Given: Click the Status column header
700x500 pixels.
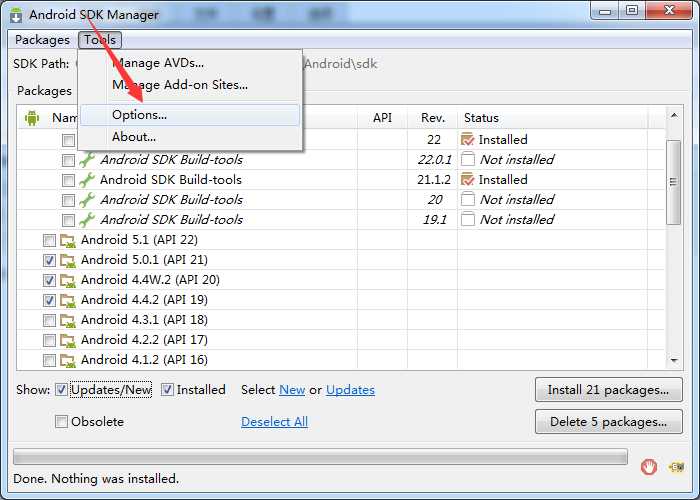Looking at the screenshot, I should click(553, 118).
